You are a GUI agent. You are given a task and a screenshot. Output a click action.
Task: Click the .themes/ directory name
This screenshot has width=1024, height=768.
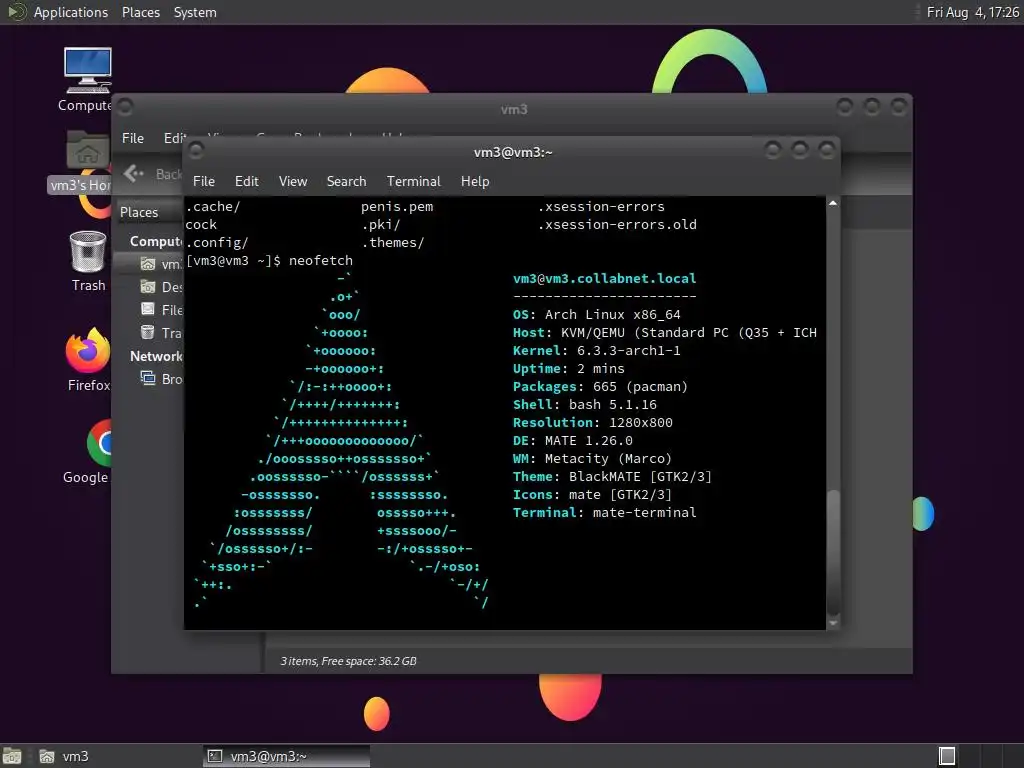coord(392,242)
